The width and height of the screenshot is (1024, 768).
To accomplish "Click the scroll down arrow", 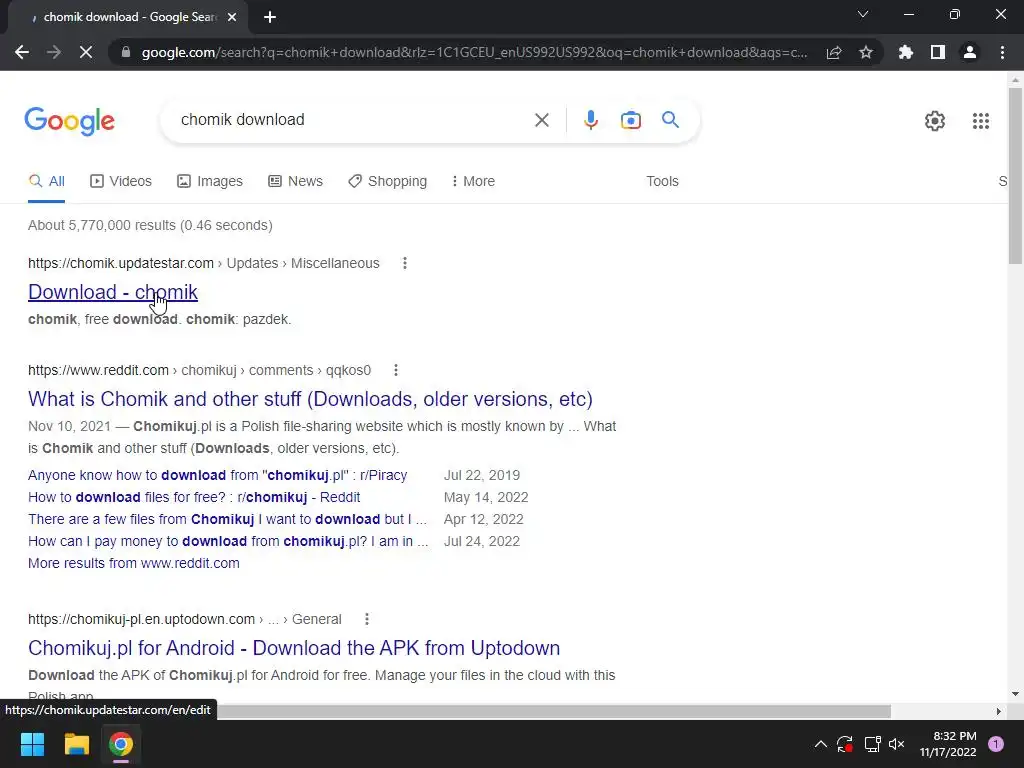I will [x=1015, y=694].
